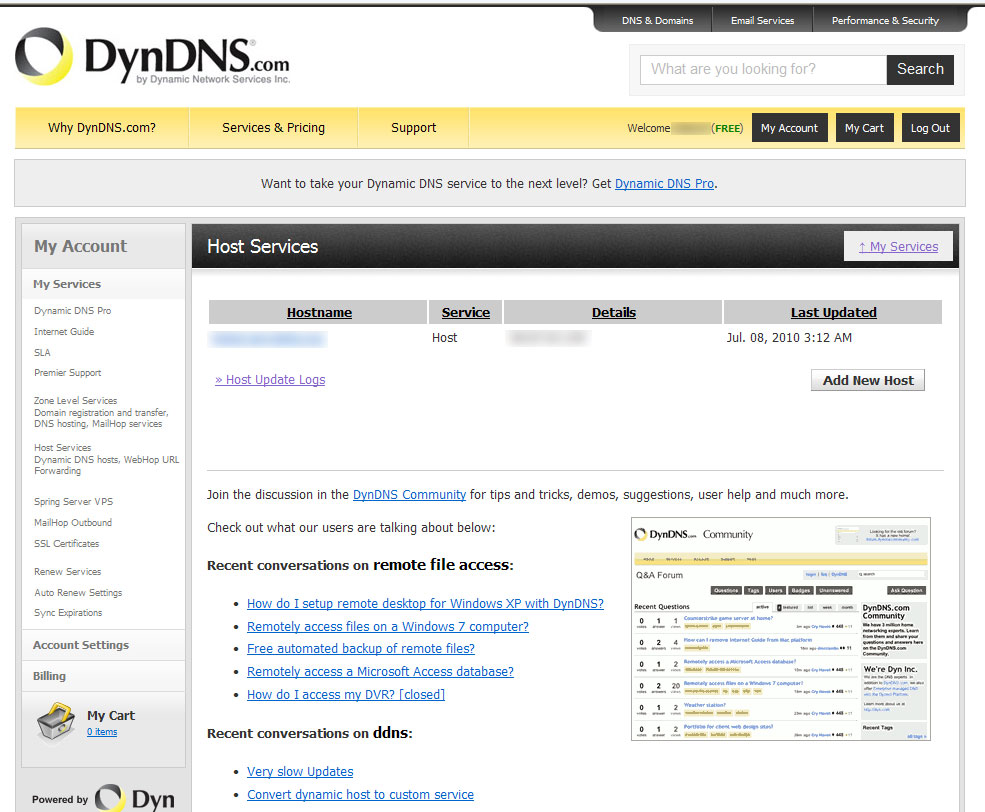Click the My Cart label in the sidebar
Screen dimensions: 985x812
tap(111, 715)
